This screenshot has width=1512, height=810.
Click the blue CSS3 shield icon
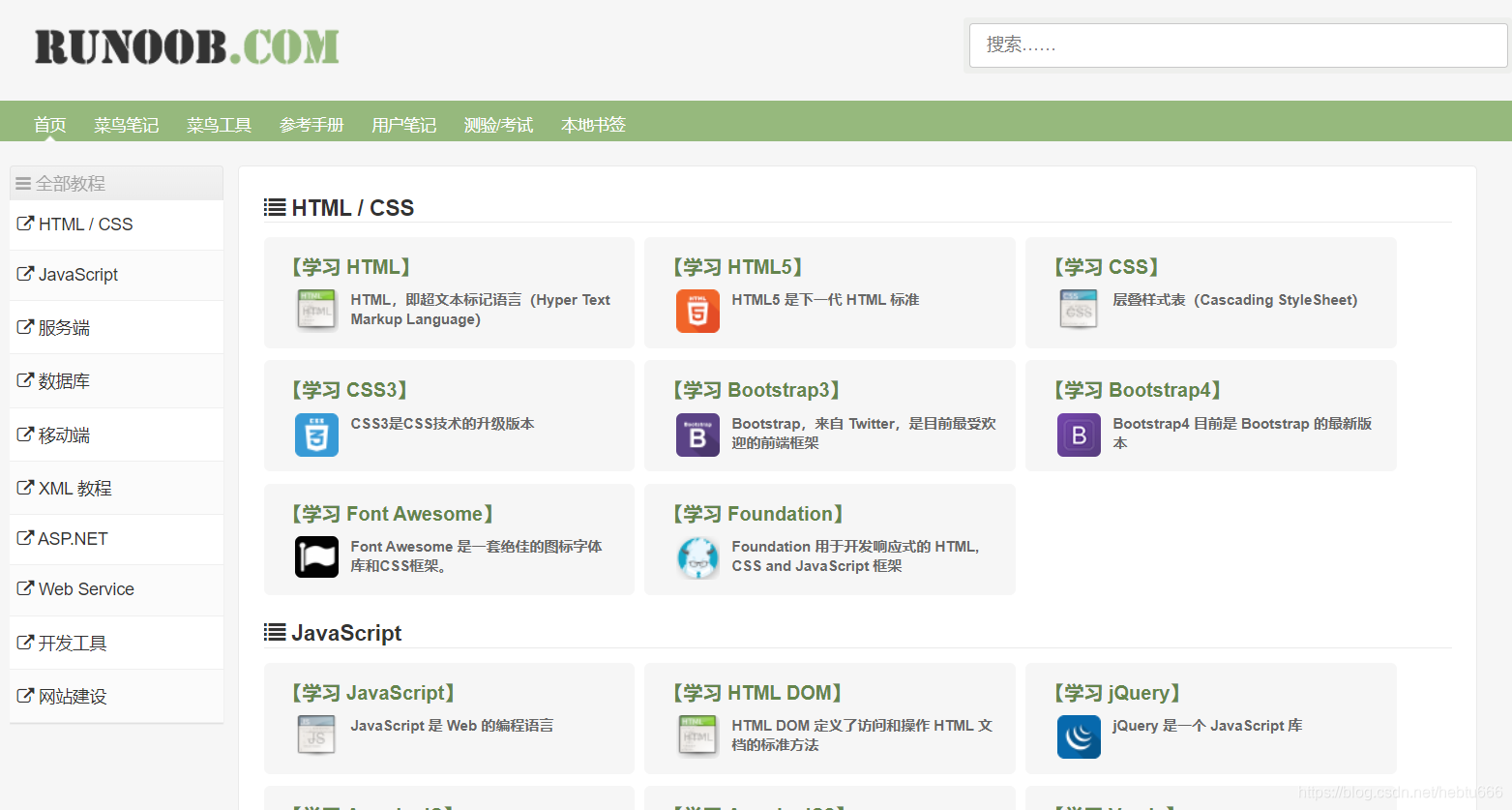pos(316,435)
